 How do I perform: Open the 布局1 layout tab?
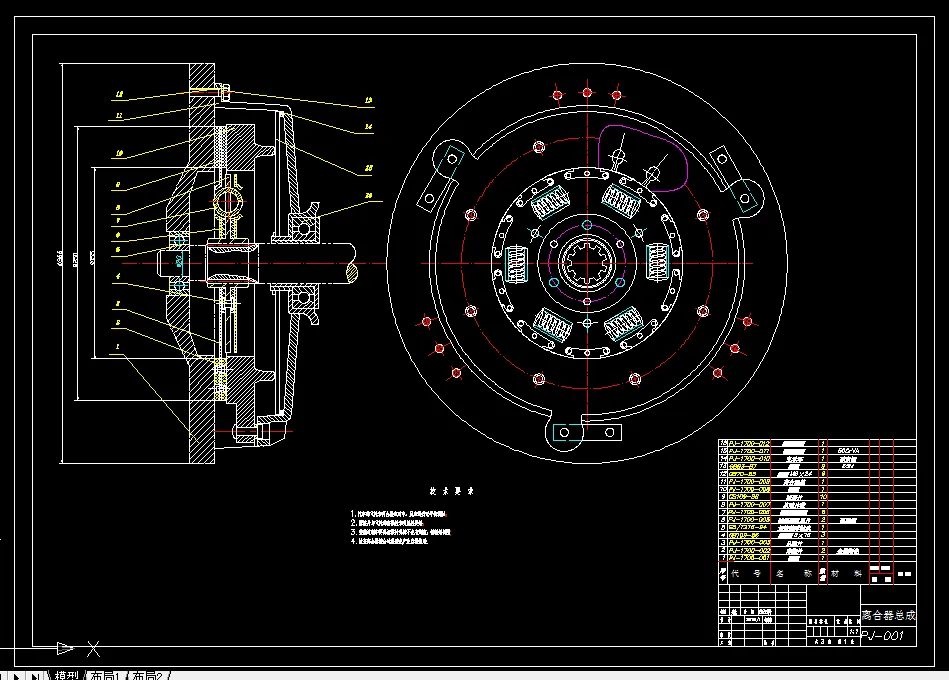(x=106, y=675)
